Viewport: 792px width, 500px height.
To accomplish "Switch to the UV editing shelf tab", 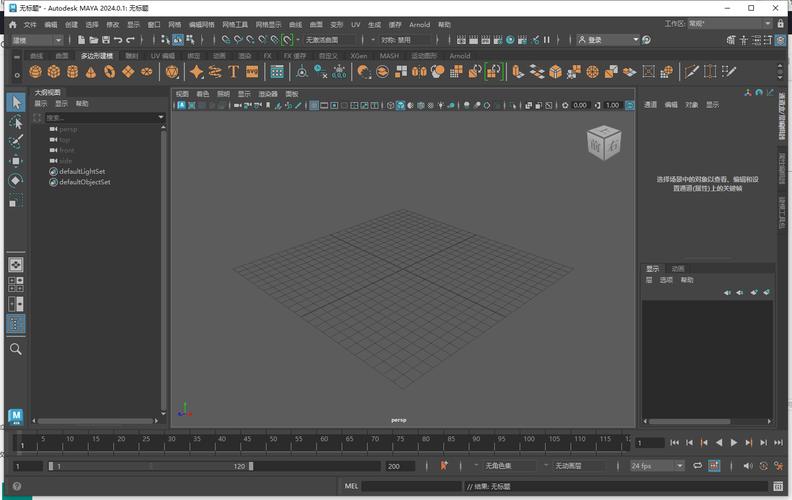I will 162,56.
